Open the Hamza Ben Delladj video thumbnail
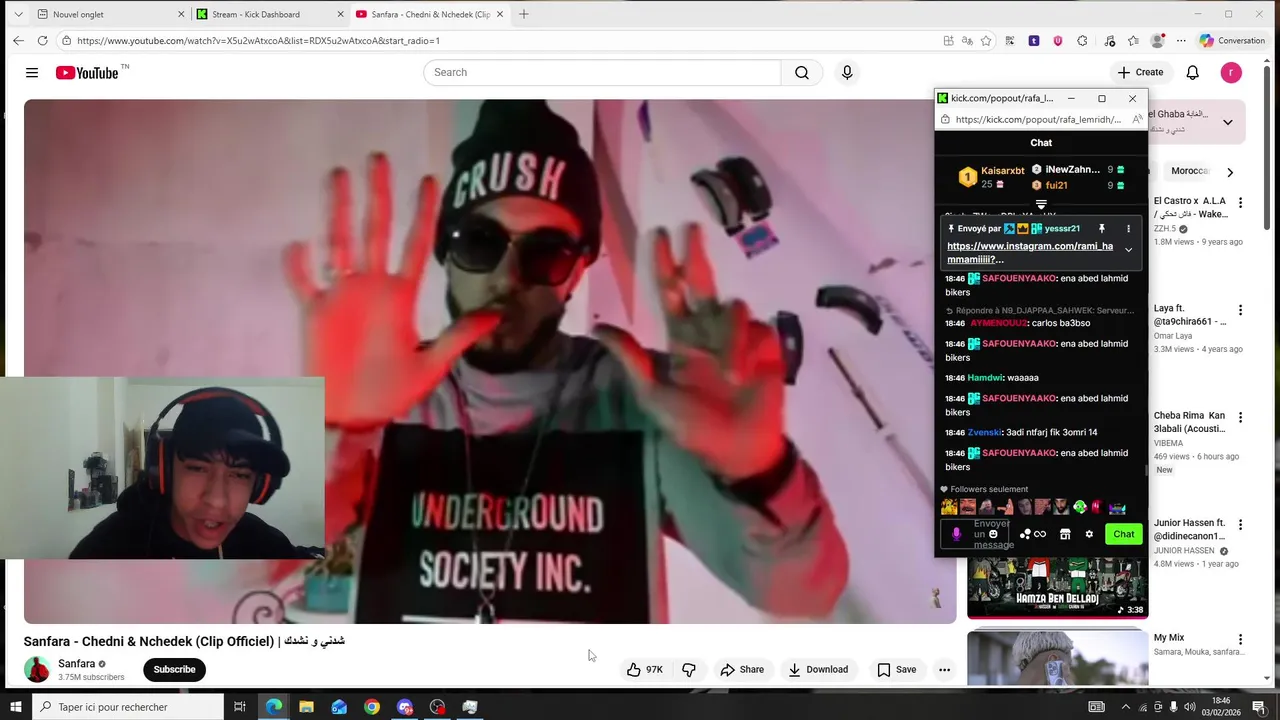 pyautogui.click(x=1057, y=588)
